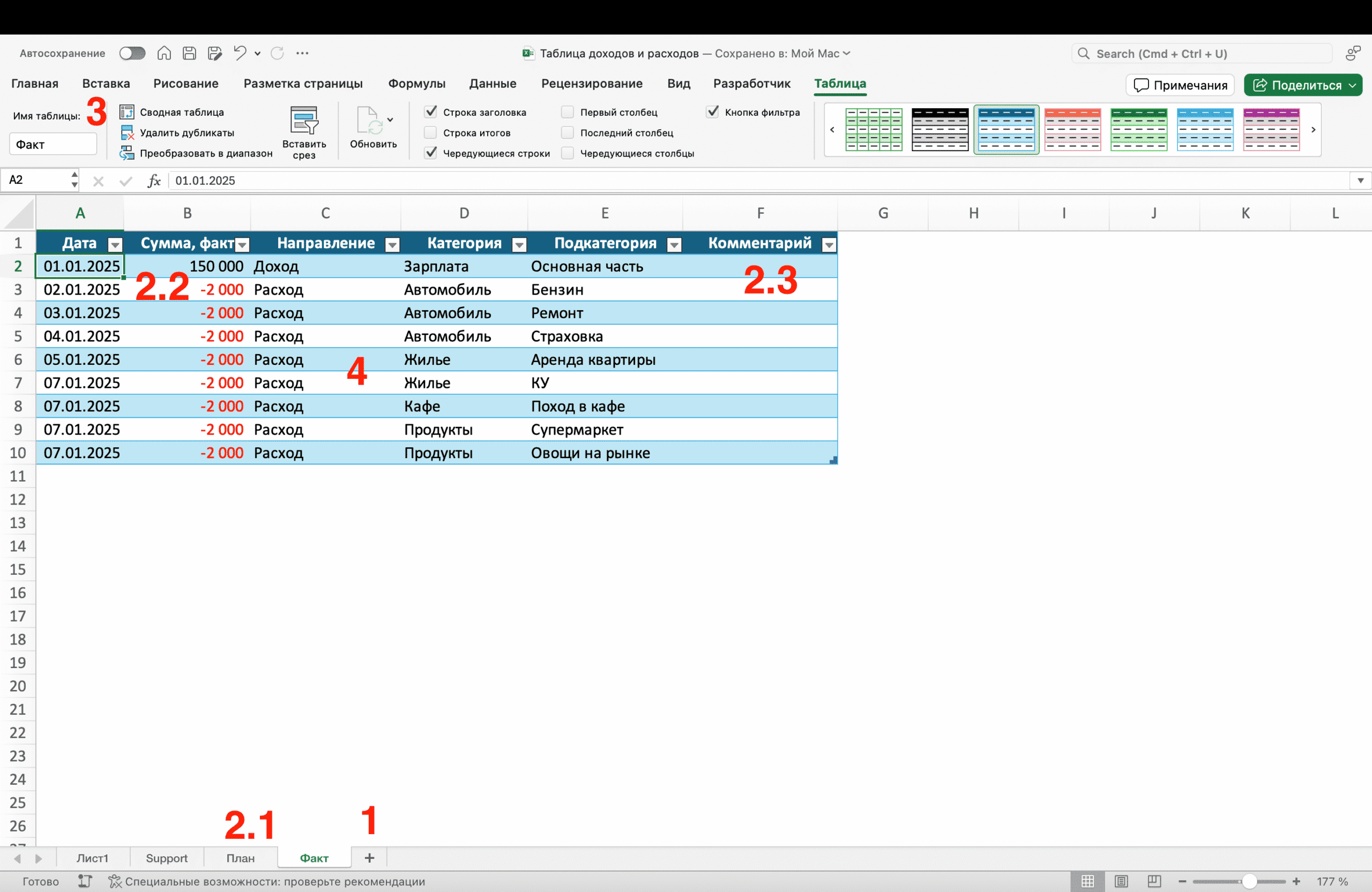Viewport: 1372px width, 892px height.
Task: Click the Вставить срез slicer icon
Action: 304,120
